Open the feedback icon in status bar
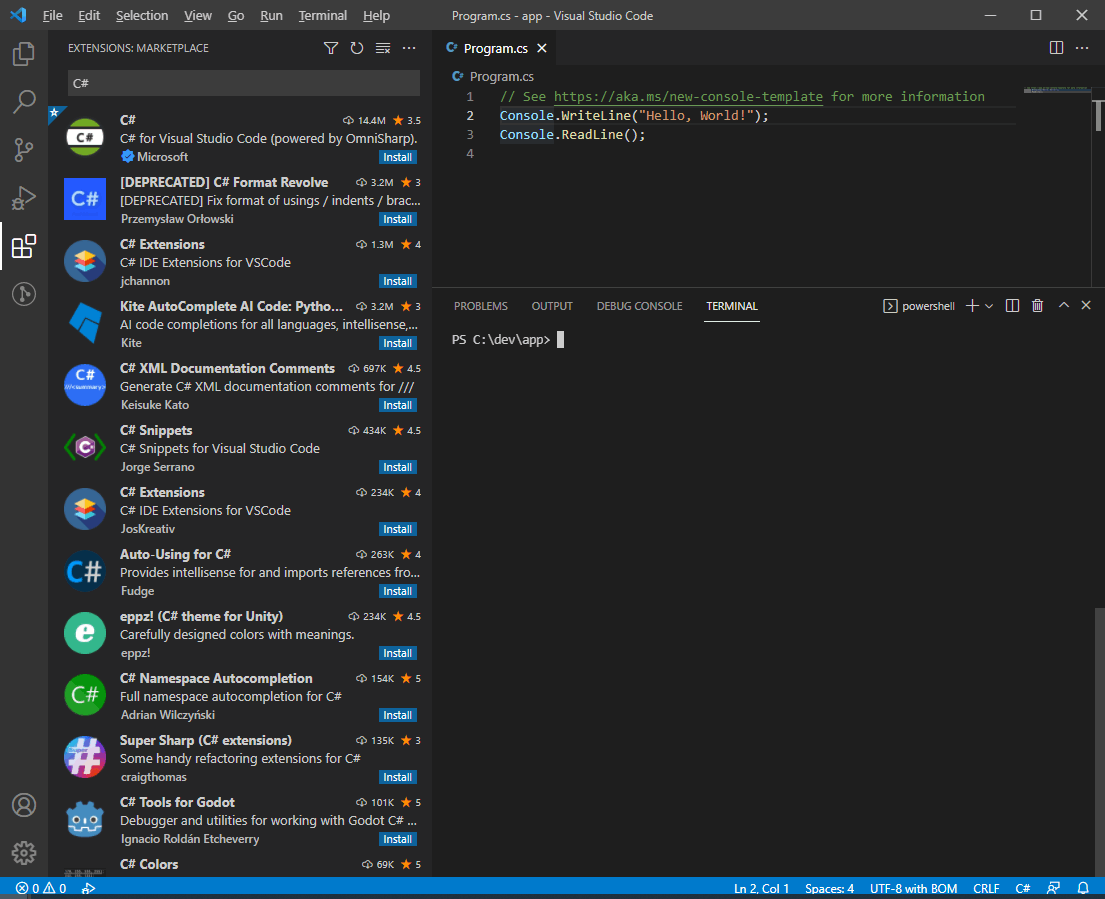 [1054, 888]
